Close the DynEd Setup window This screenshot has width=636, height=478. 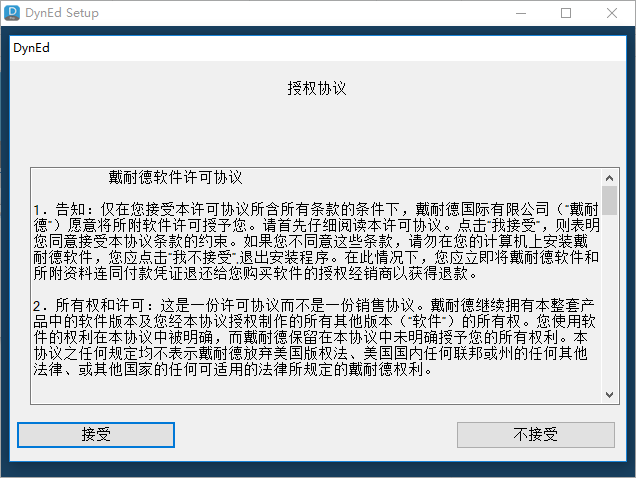[612, 13]
